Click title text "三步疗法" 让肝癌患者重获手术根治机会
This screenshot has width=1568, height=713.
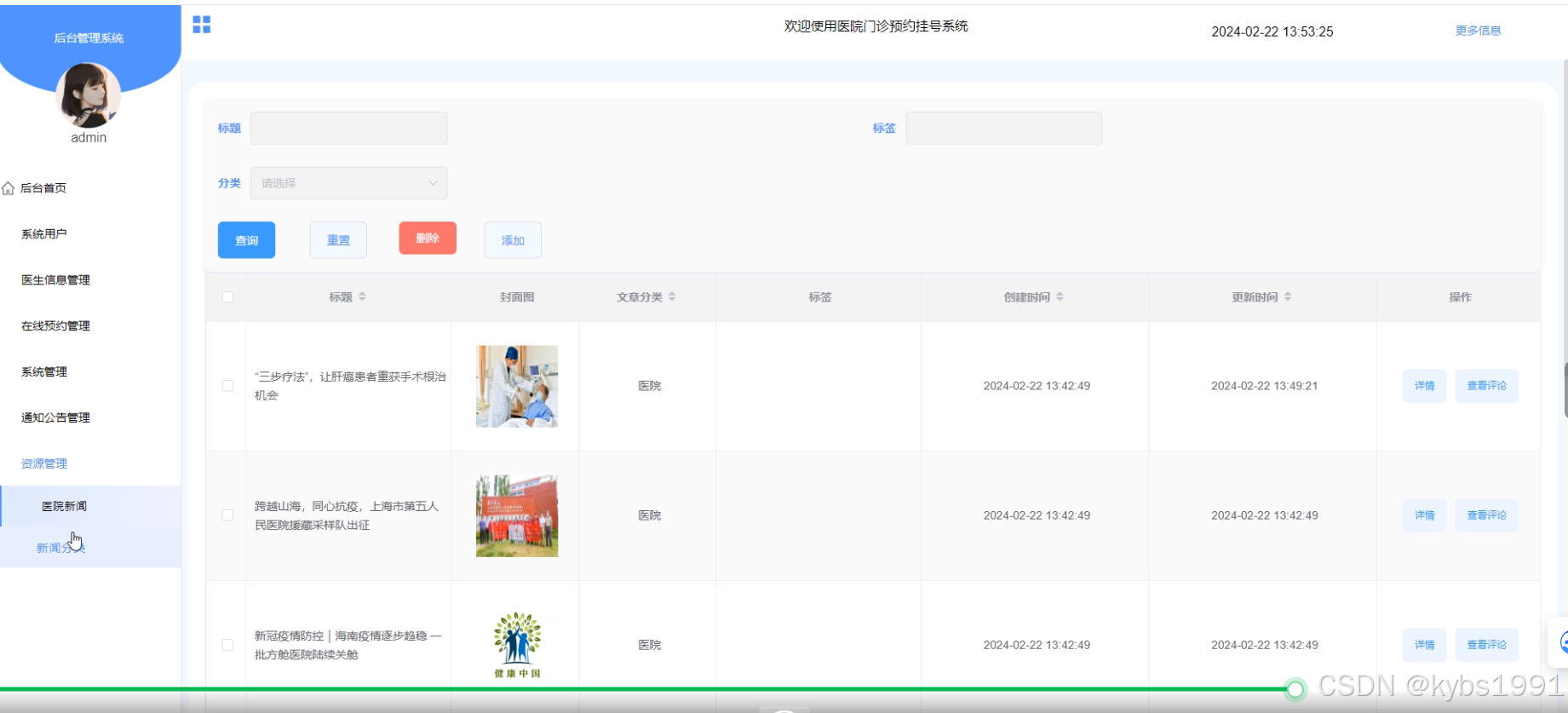350,386
